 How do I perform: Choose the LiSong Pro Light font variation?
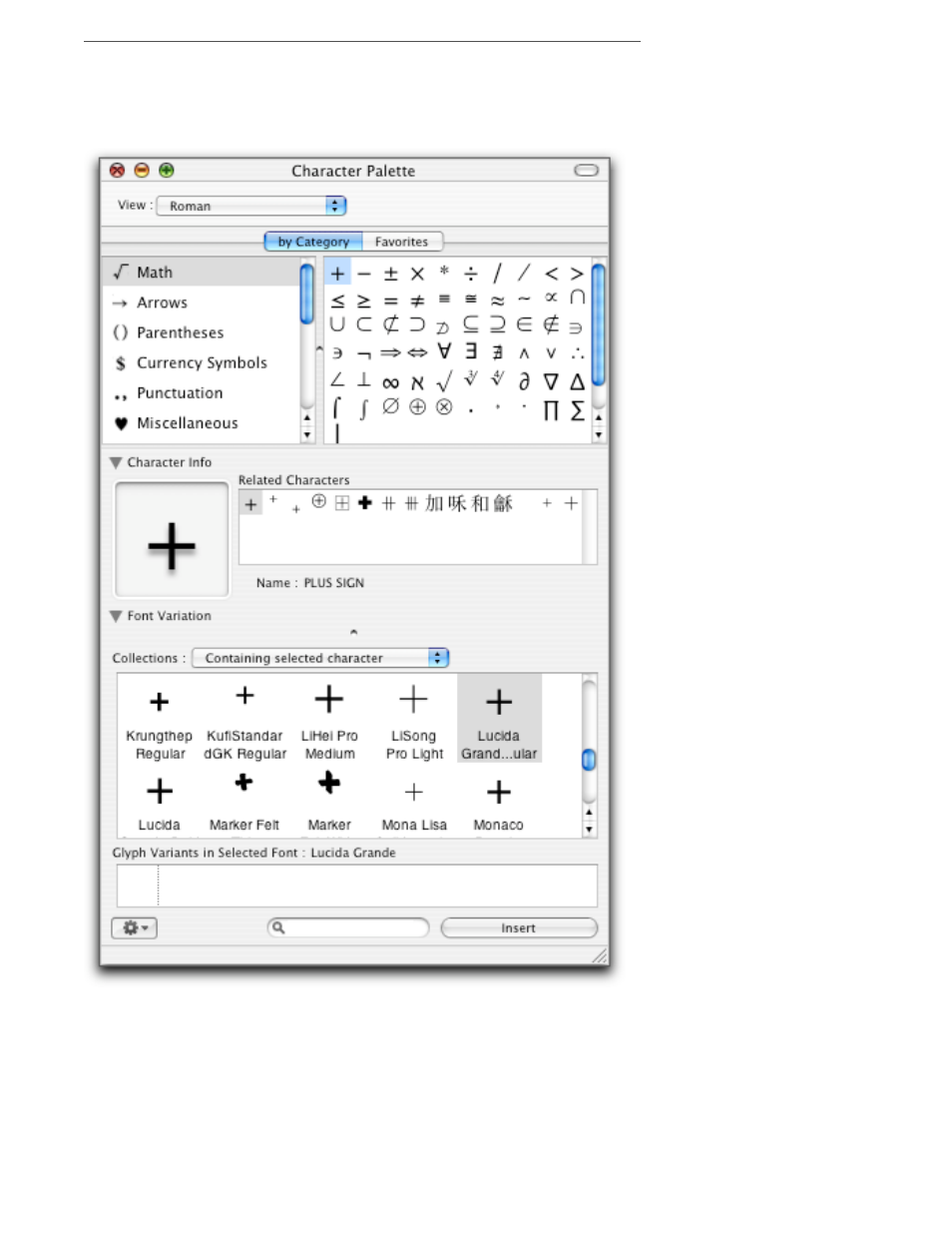414,720
